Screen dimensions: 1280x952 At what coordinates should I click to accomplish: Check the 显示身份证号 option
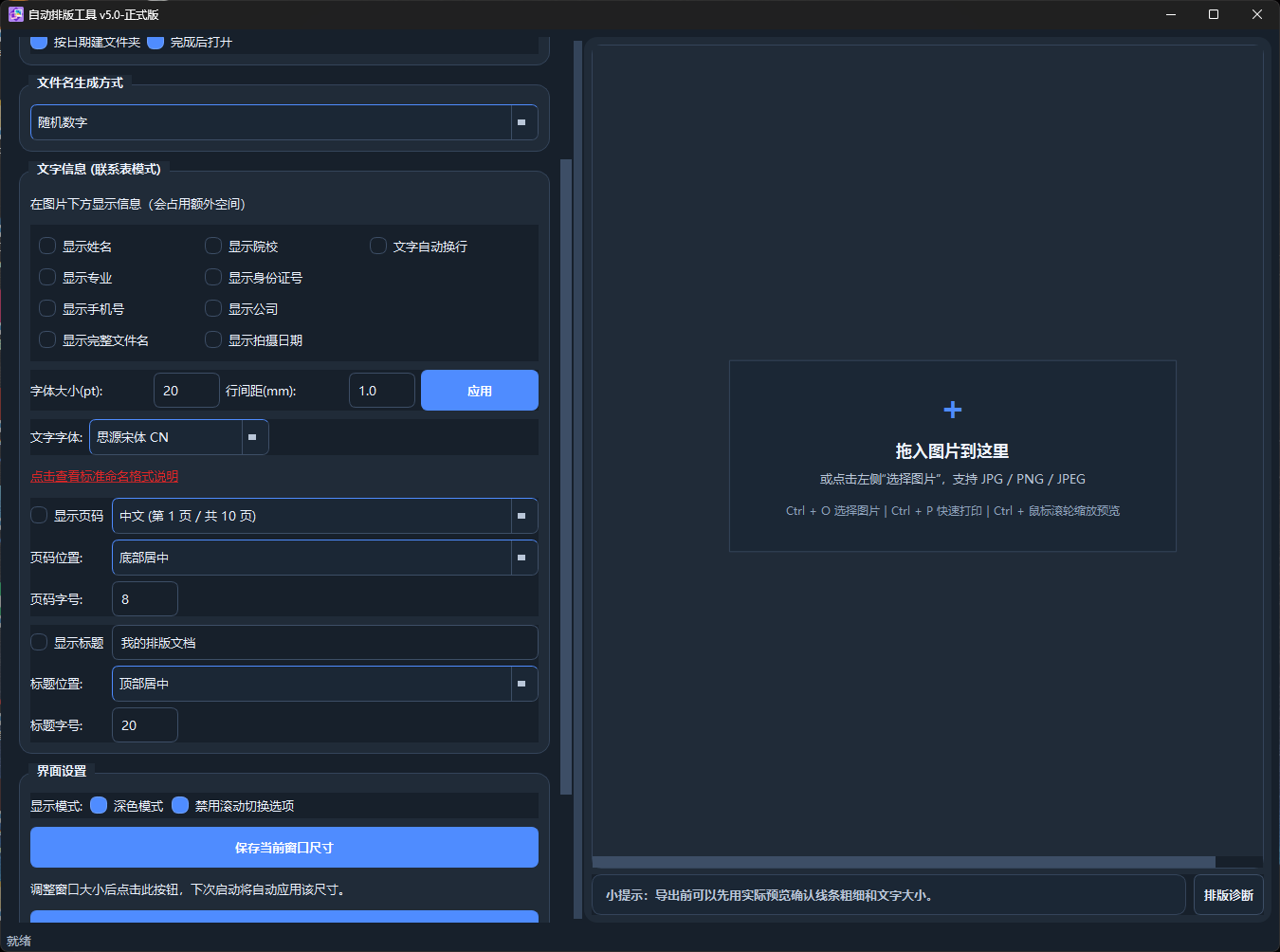click(213, 277)
